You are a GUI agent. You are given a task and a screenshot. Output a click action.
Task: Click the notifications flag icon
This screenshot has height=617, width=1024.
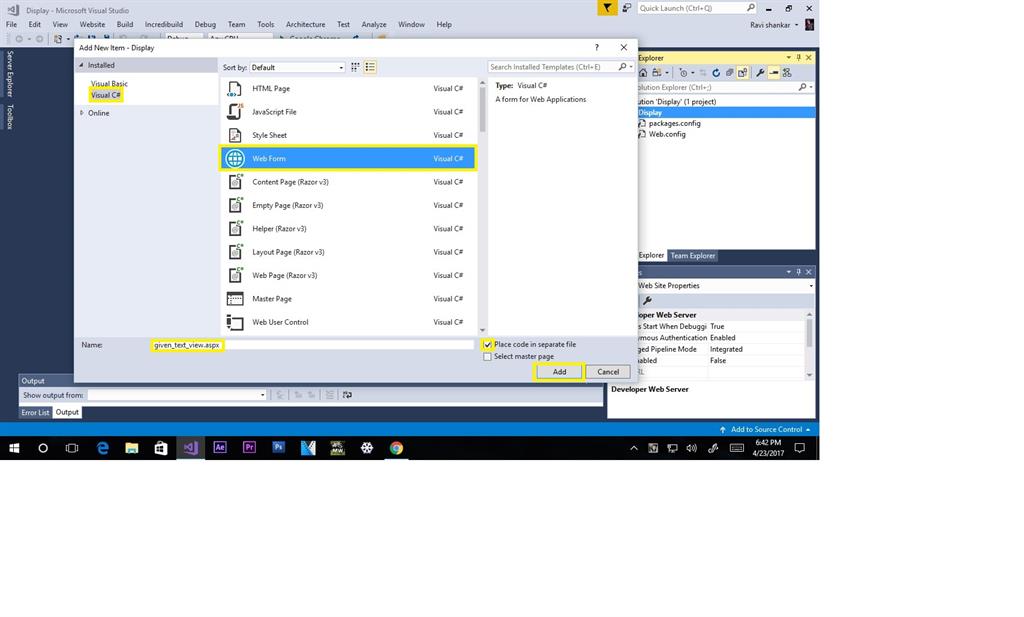(607, 8)
